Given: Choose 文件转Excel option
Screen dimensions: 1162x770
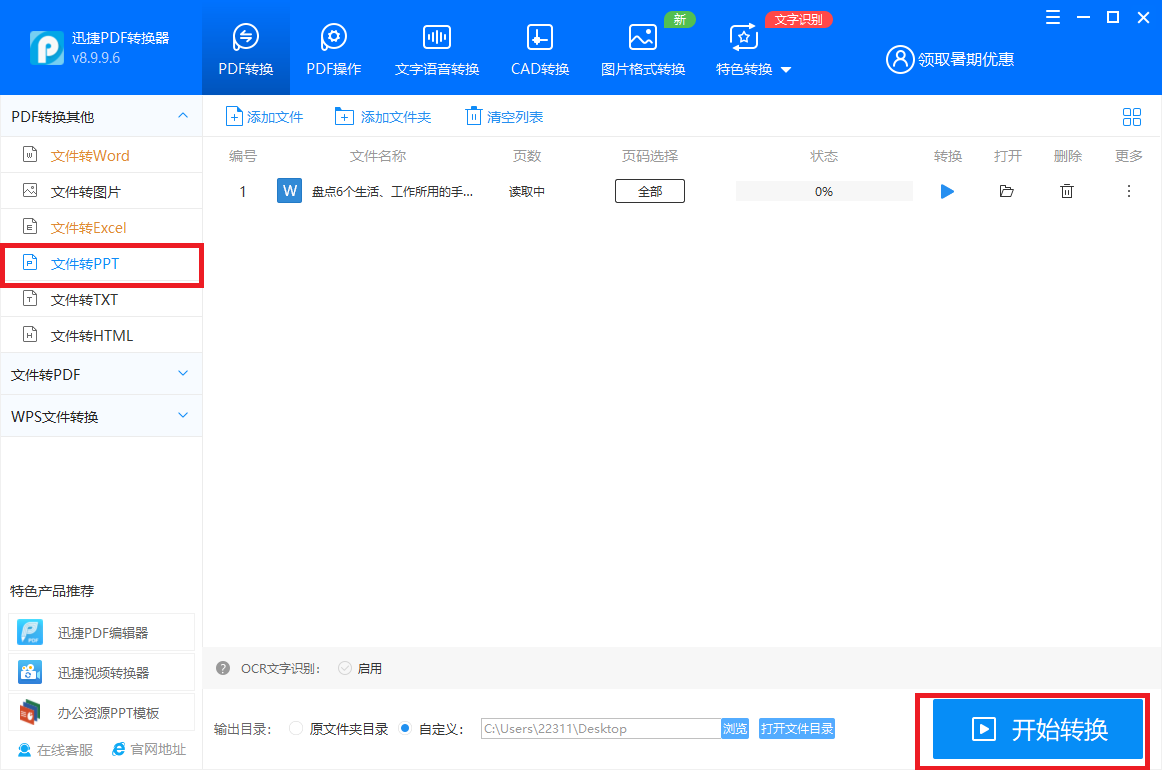Looking at the screenshot, I should (101, 228).
